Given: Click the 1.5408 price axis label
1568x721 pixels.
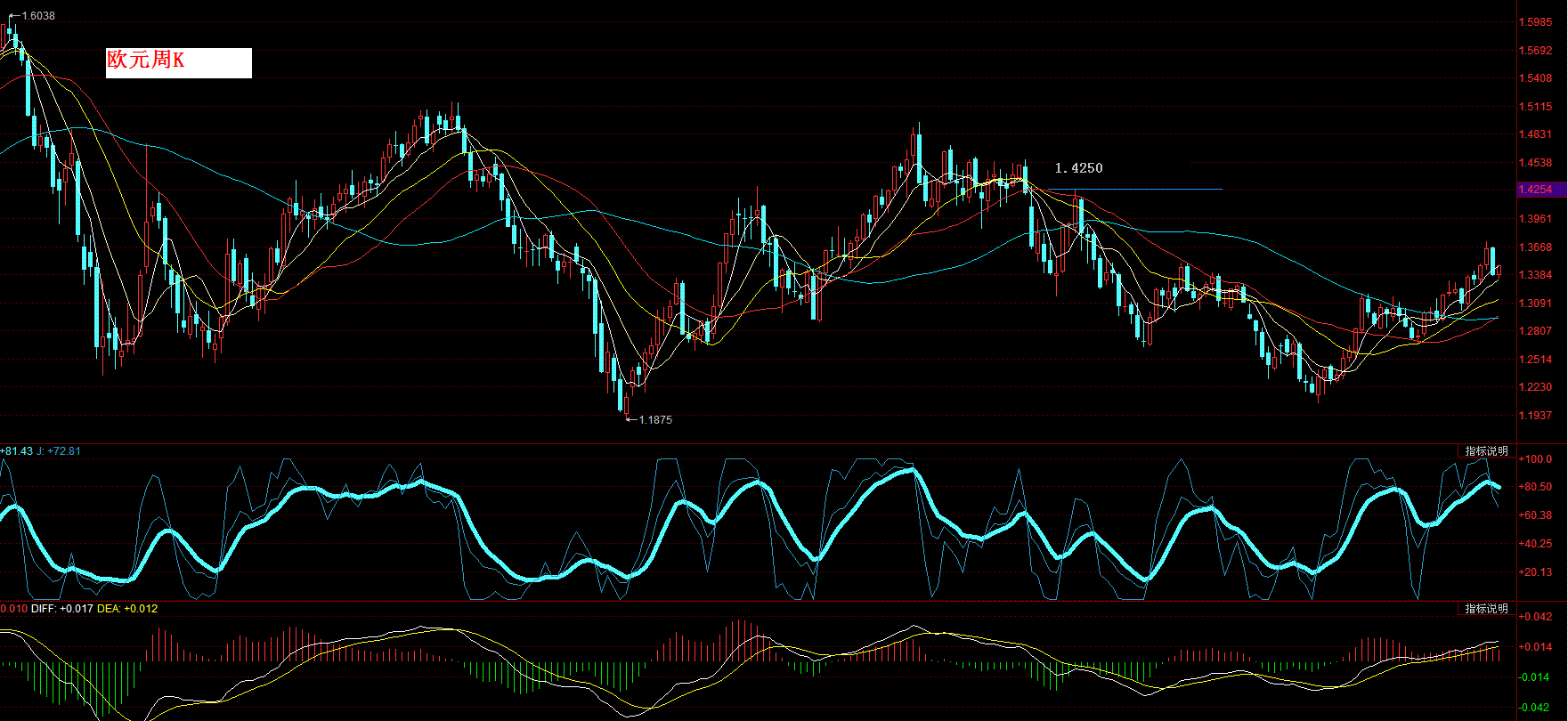Looking at the screenshot, I should [x=1535, y=78].
